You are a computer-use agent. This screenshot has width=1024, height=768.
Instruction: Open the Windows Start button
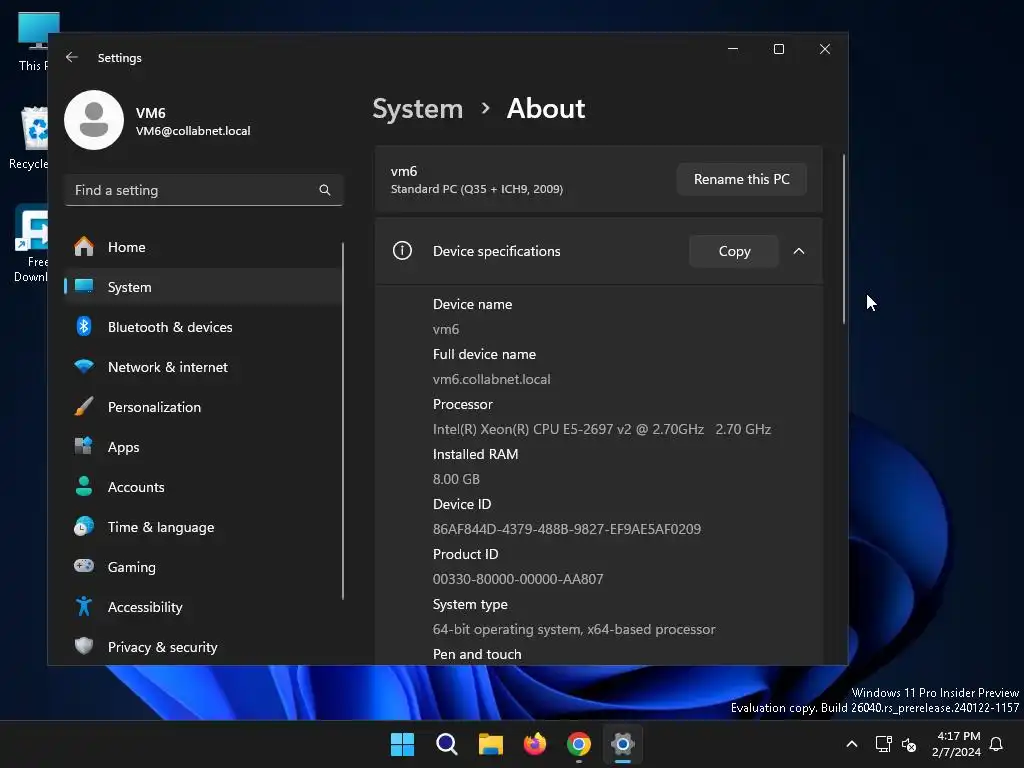click(x=402, y=744)
